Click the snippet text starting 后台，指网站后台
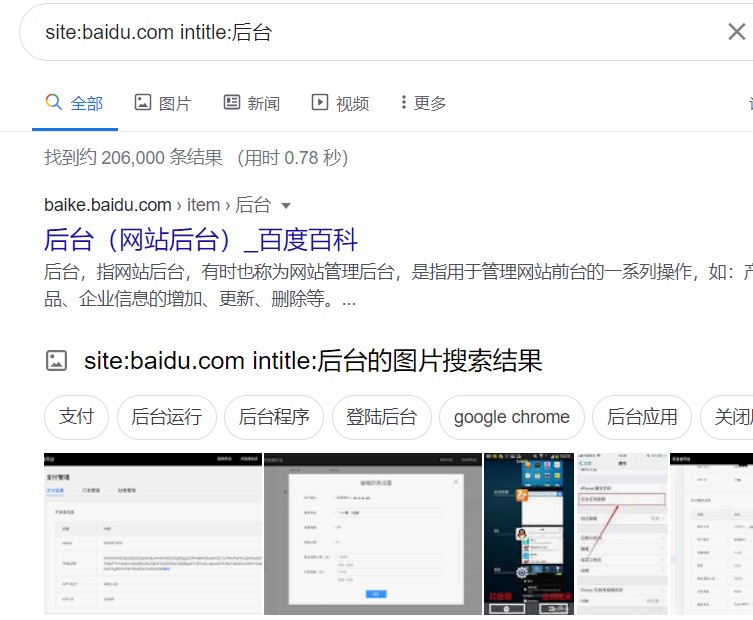Screen dimensions: 753x620 399,285
